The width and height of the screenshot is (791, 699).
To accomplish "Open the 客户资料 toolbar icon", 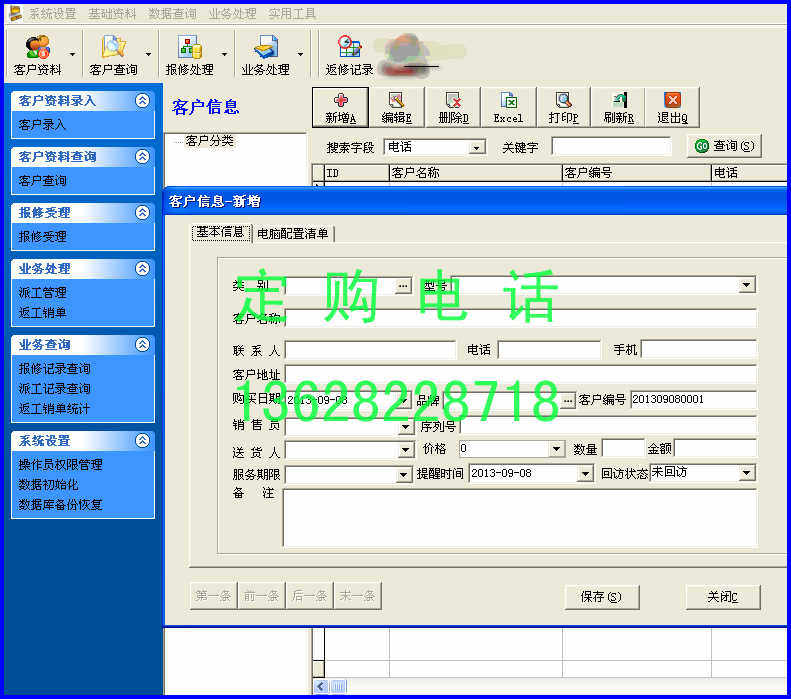I will [38, 54].
